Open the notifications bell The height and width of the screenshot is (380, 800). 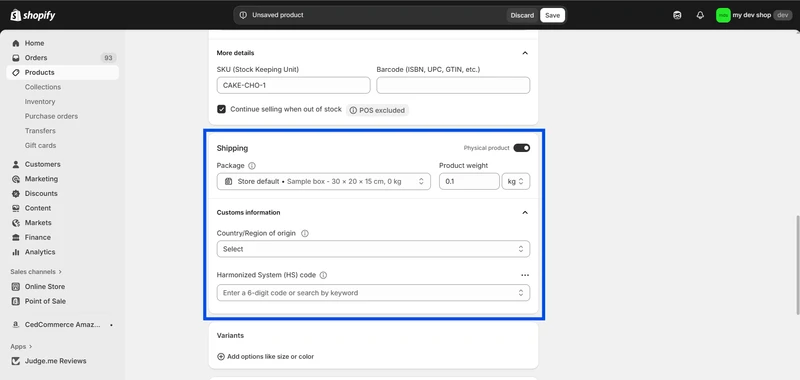click(700, 15)
